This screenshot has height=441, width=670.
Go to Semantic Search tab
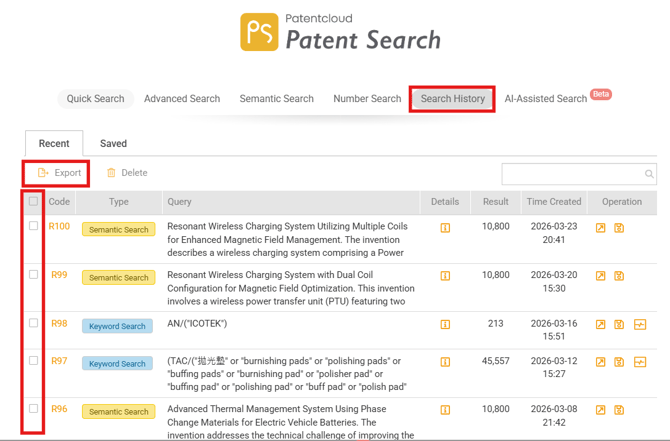tap(276, 99)
